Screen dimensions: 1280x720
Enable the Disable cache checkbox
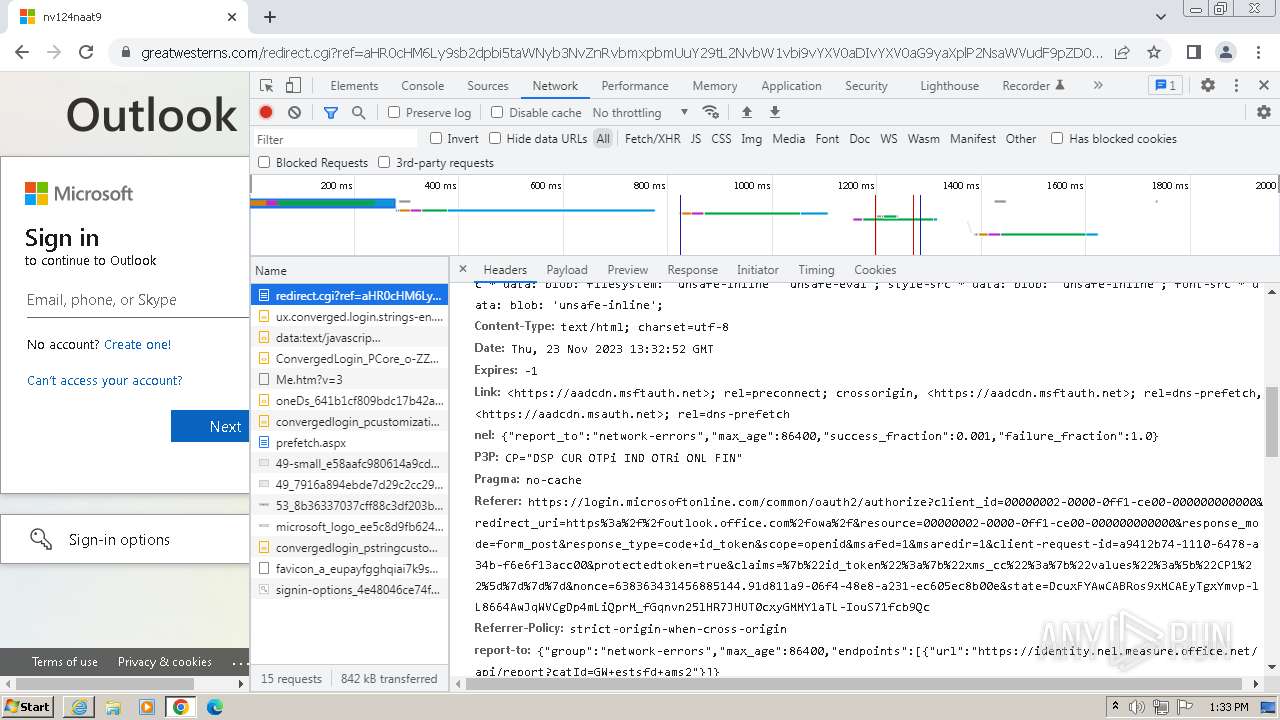pyautogui.click(x=497, y=112)
